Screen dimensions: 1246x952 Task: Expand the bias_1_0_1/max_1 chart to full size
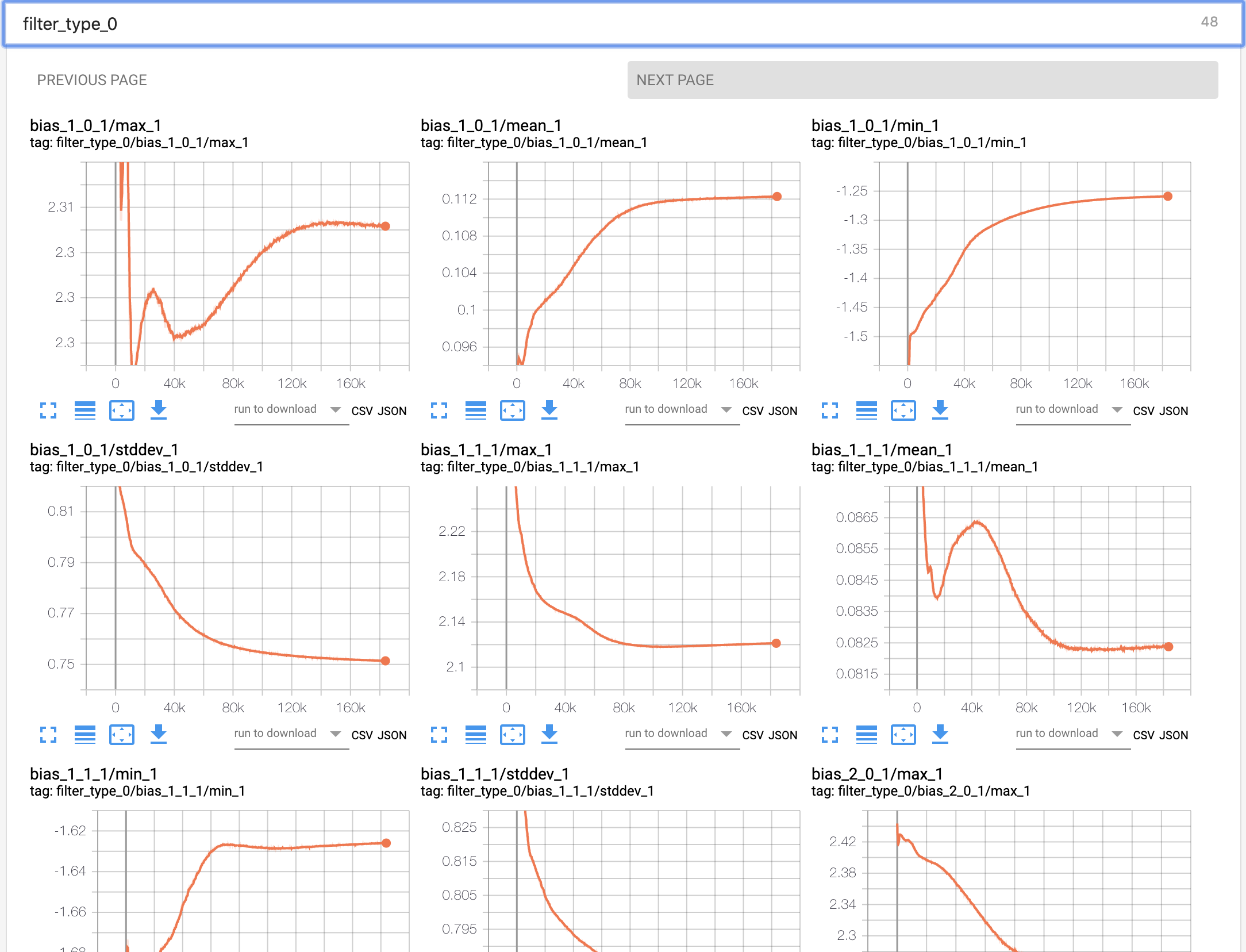[x=48, y=410]
